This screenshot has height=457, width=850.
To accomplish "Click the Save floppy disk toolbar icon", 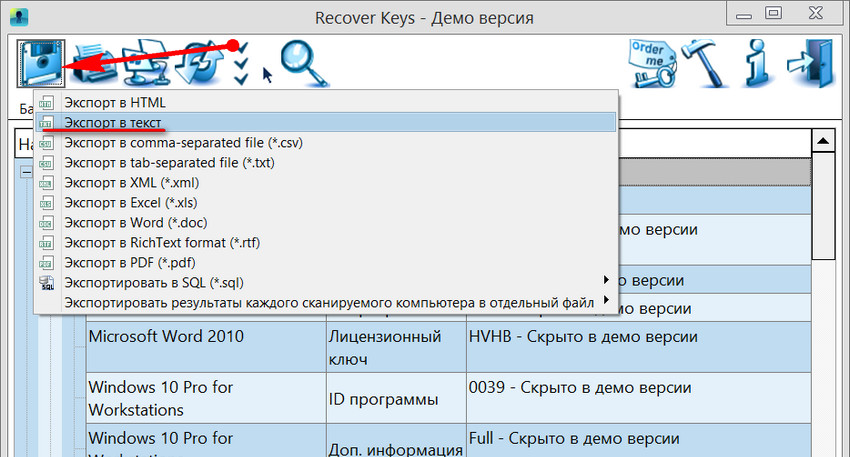I will click(40, 64).
